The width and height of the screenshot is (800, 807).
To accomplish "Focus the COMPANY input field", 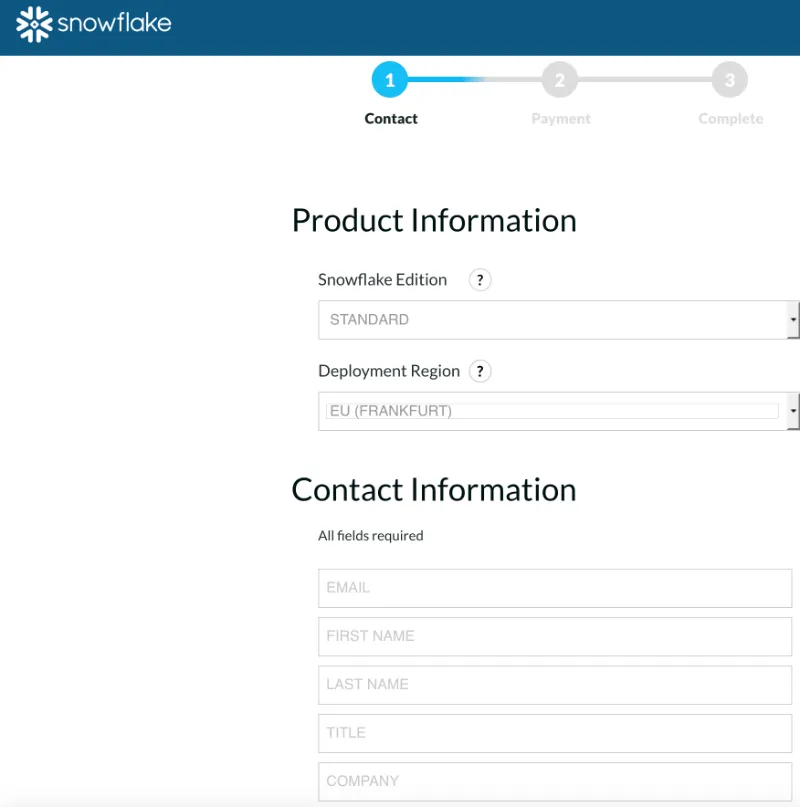I will click(x=555, y=781).
